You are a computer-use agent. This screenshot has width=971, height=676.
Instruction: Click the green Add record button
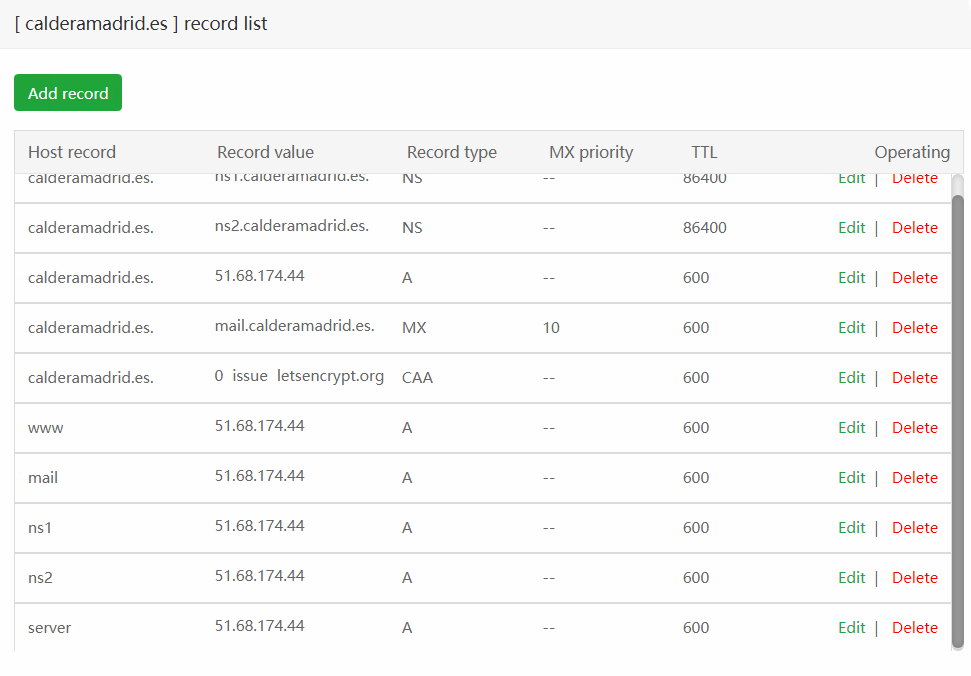pyautogui.click(x=68, y=93)
